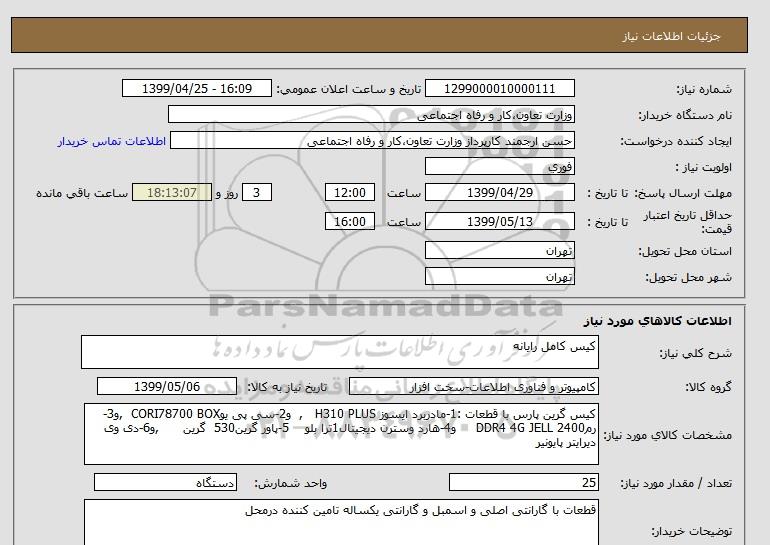Click the price validity date 1399/05/13
The height and width of the screenshot is (545, 770).
pos(499,221)
